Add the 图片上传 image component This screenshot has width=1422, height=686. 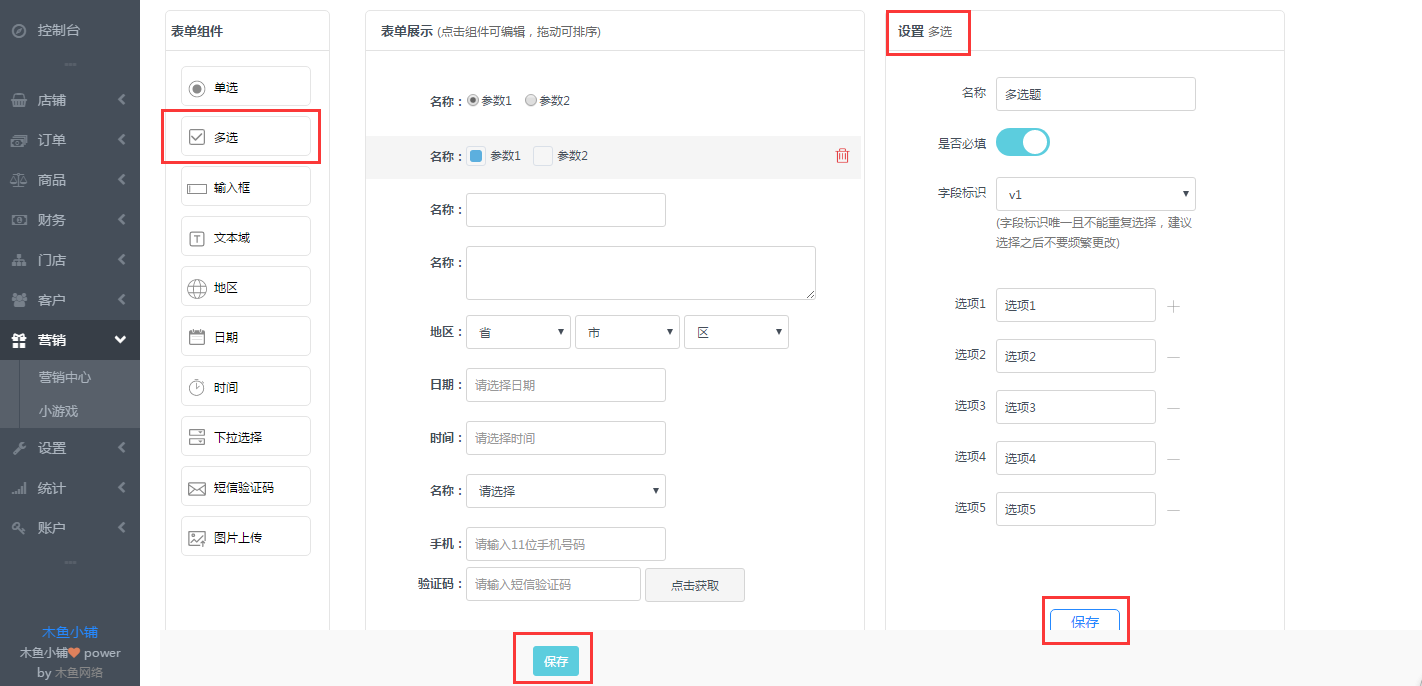(245, 537)
